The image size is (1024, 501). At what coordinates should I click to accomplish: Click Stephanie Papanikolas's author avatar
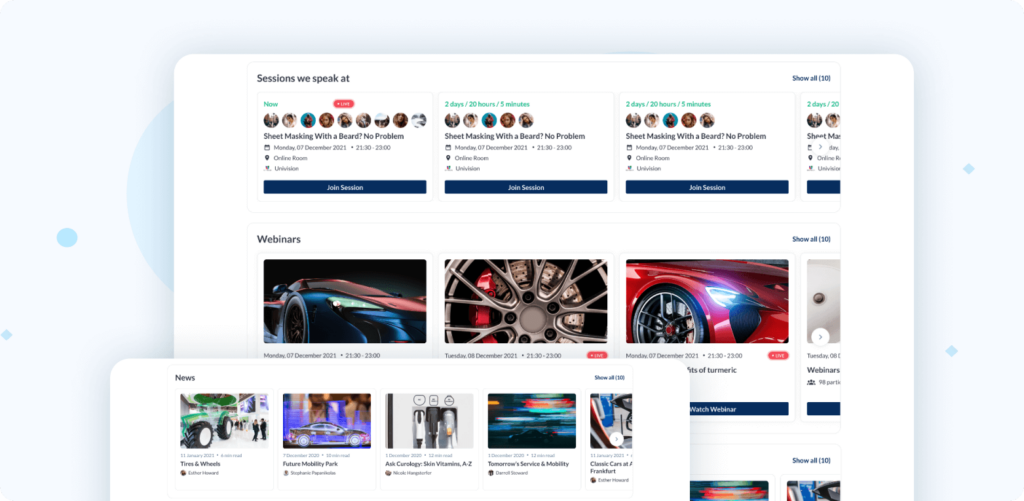pos(286,473)
